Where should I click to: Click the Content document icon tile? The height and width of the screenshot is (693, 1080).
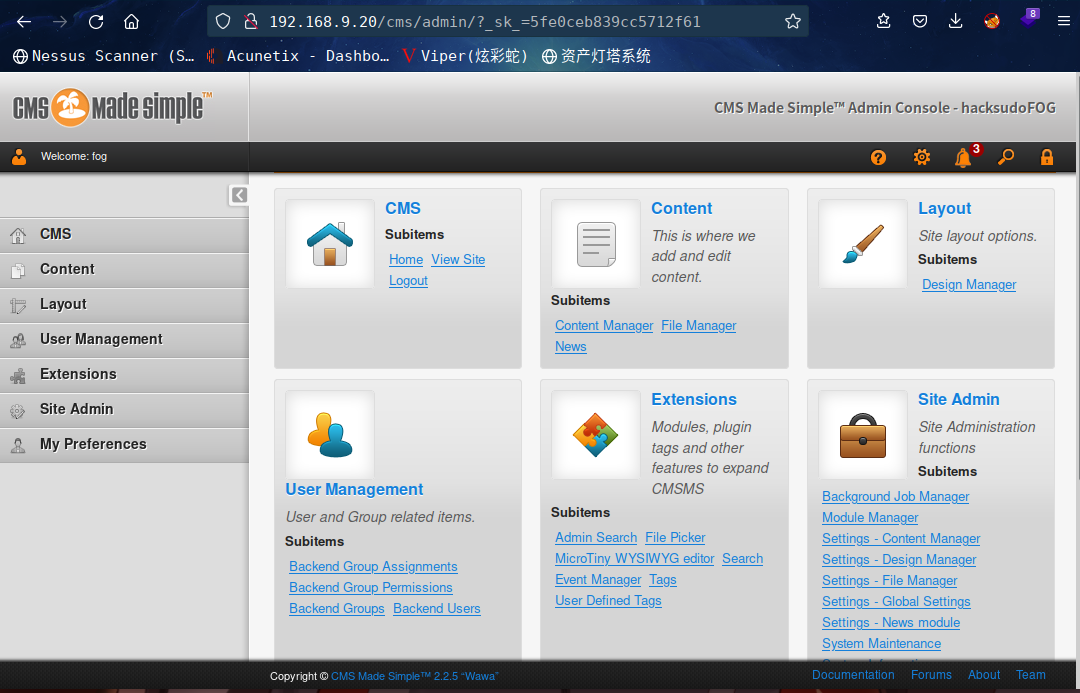pyautogui.click(x=596, y=244)
